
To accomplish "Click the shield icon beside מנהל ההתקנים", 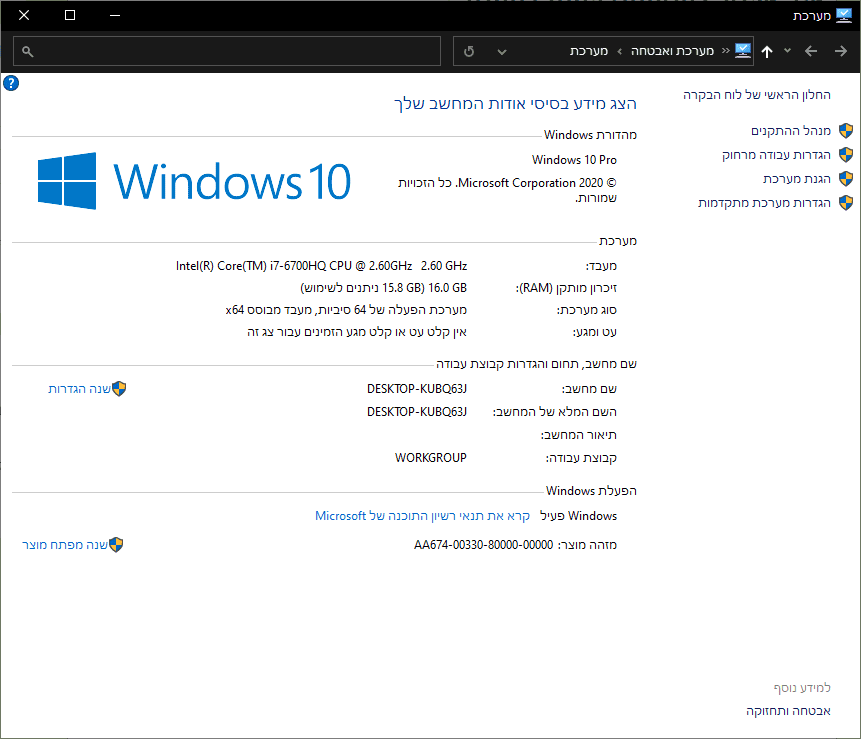I will coord(846,131).
